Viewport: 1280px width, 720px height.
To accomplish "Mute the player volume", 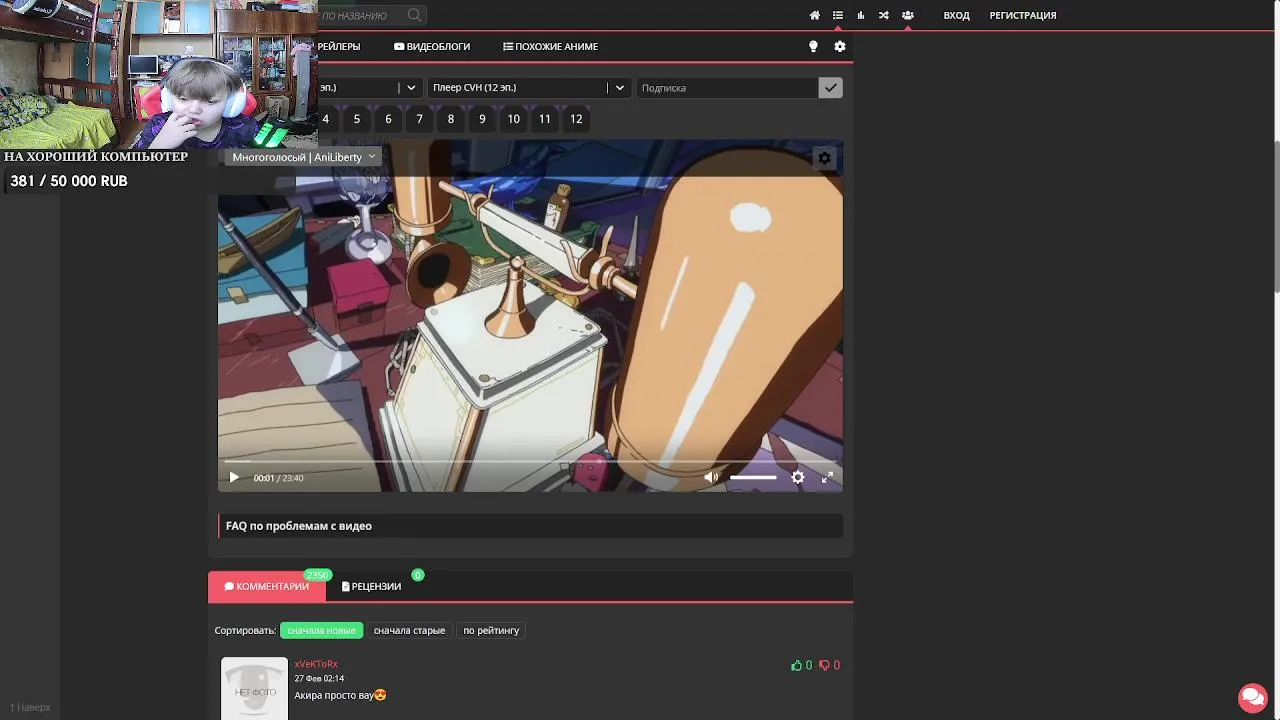I will pos(711,477).
